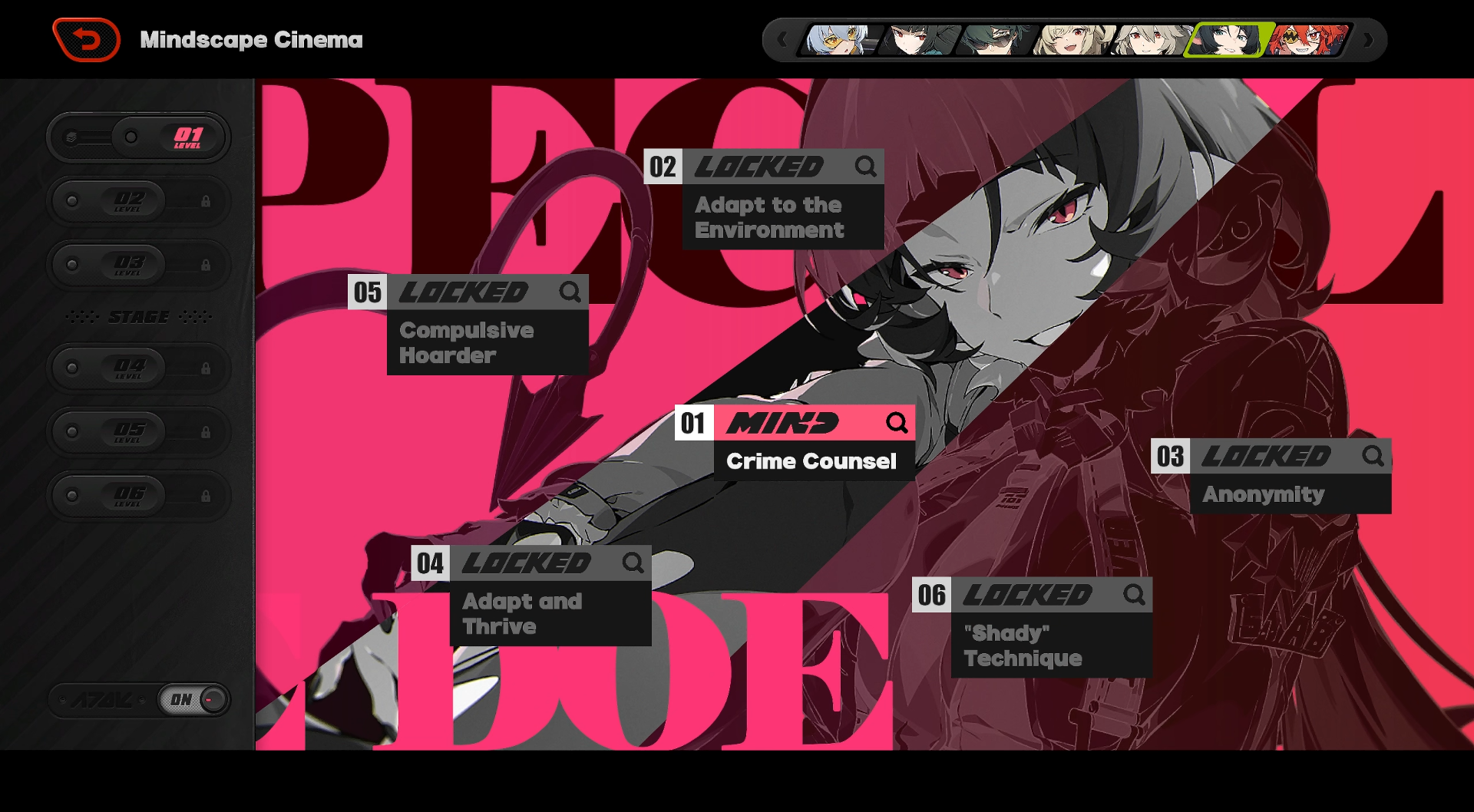
Task: Click lock icon on Level 04 row
Action: point(206,368)
